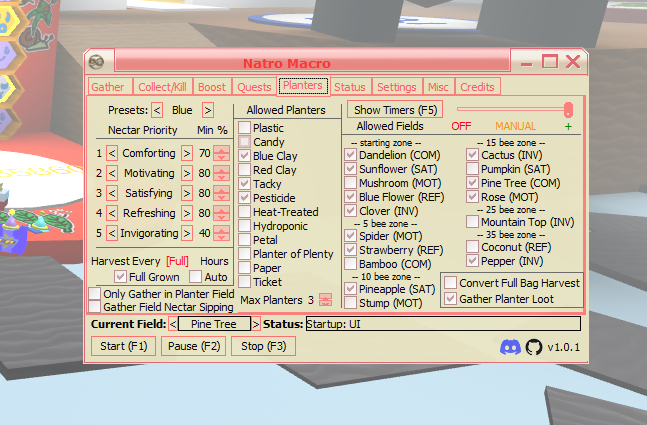Open the GitHub repository icon

point(534,347)
